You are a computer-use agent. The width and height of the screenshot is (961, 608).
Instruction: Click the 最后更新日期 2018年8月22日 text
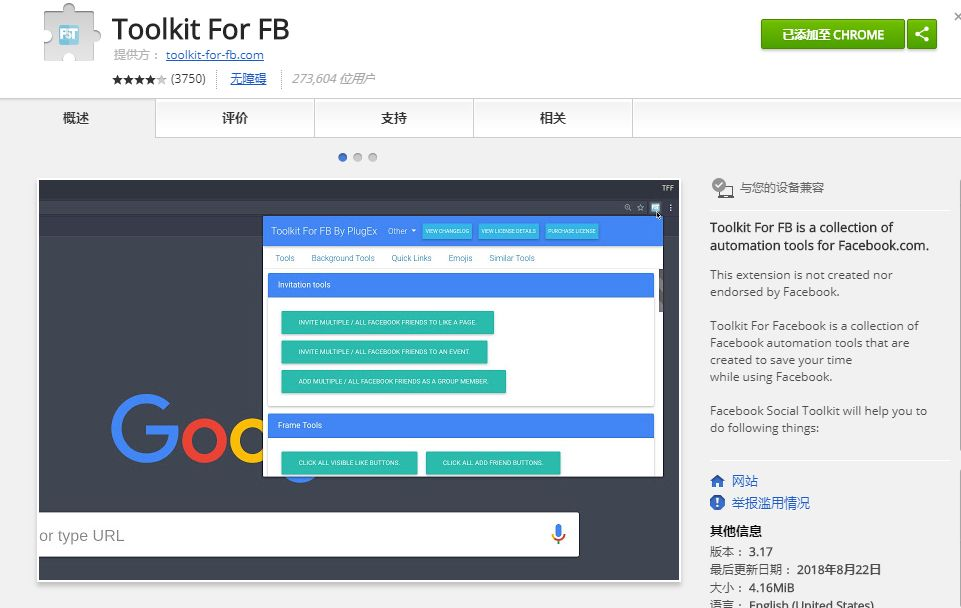point(795,569)
